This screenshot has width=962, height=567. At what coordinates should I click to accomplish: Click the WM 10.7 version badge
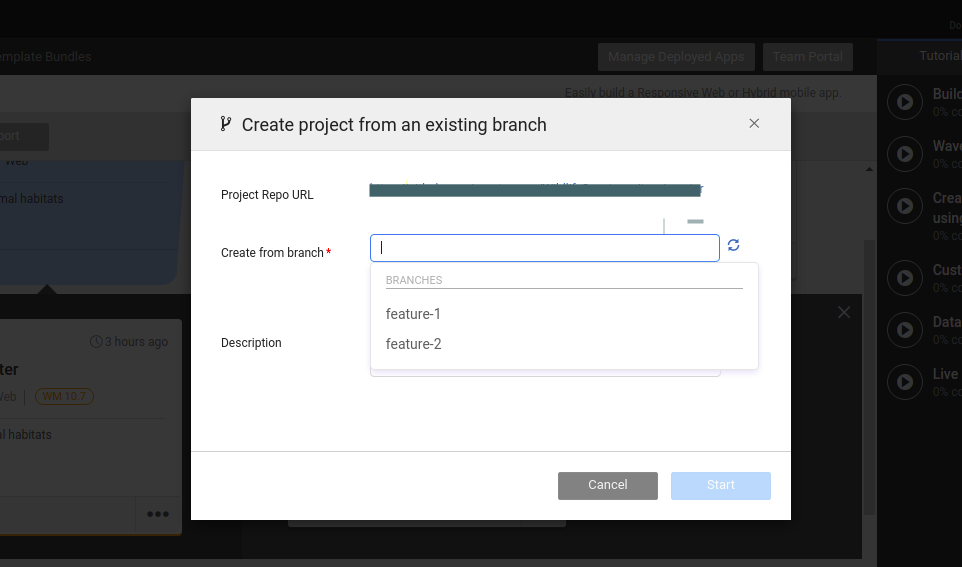pyautogui.click(x=64, y=396)
